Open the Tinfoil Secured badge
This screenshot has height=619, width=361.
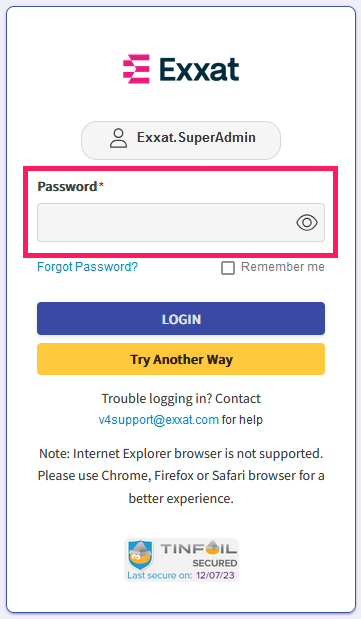pos(181,560)
